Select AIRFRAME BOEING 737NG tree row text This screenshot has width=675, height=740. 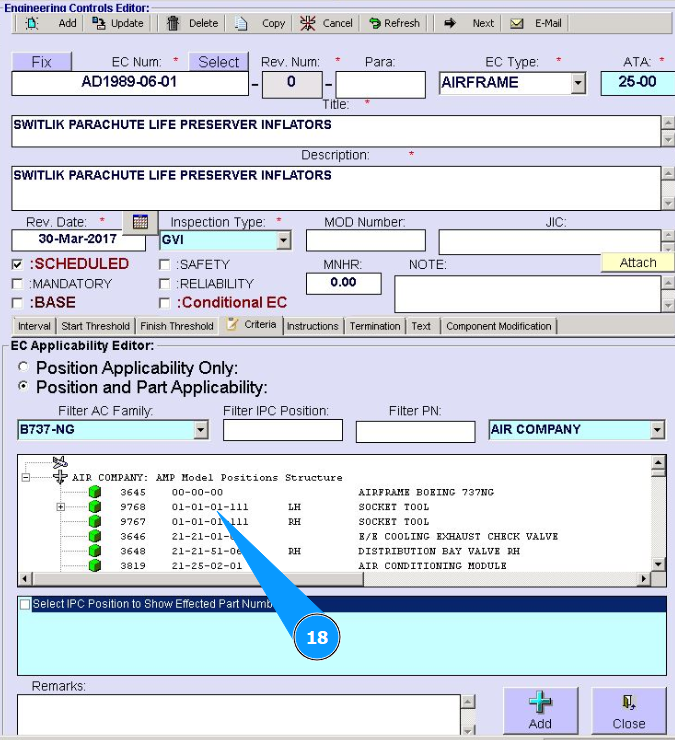click(426, 492)
